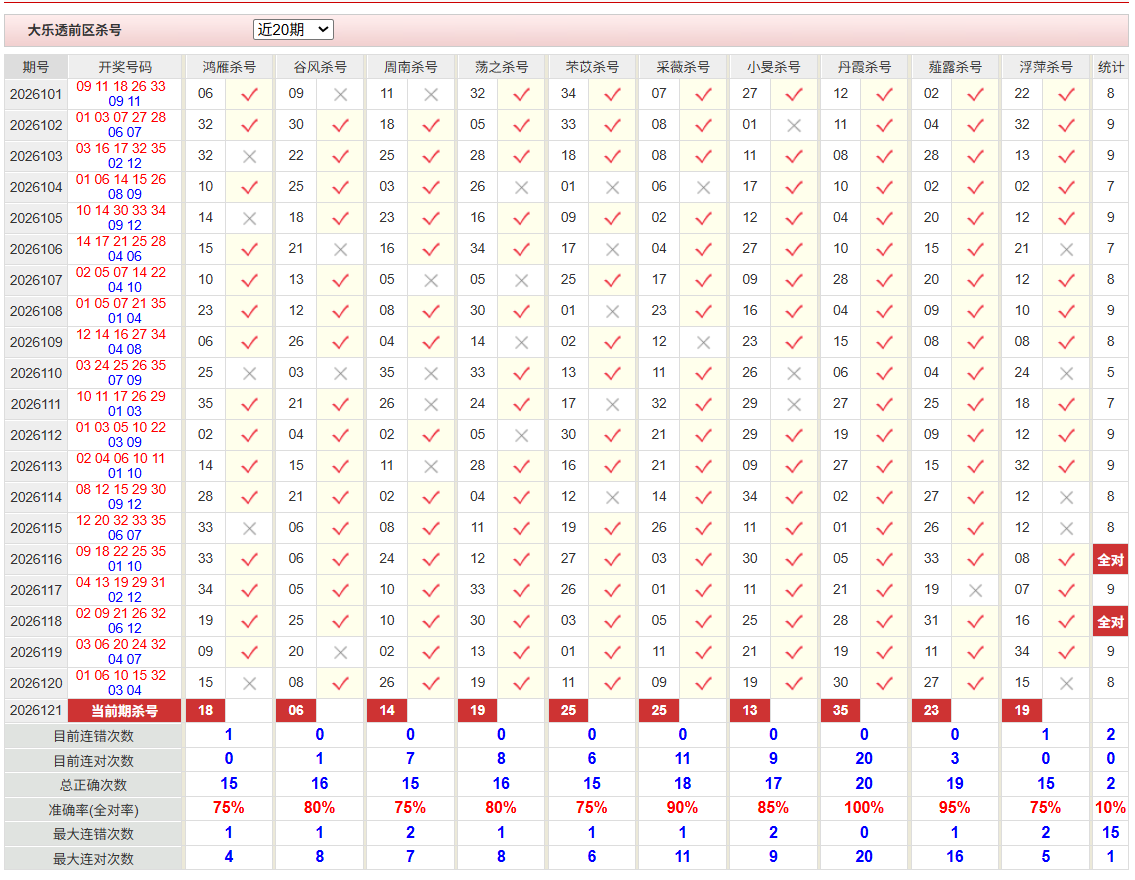Click the 准确率(全对率) row label
Image resolution: width=1135 pixels, height=880 pixels.
point(93,811)
